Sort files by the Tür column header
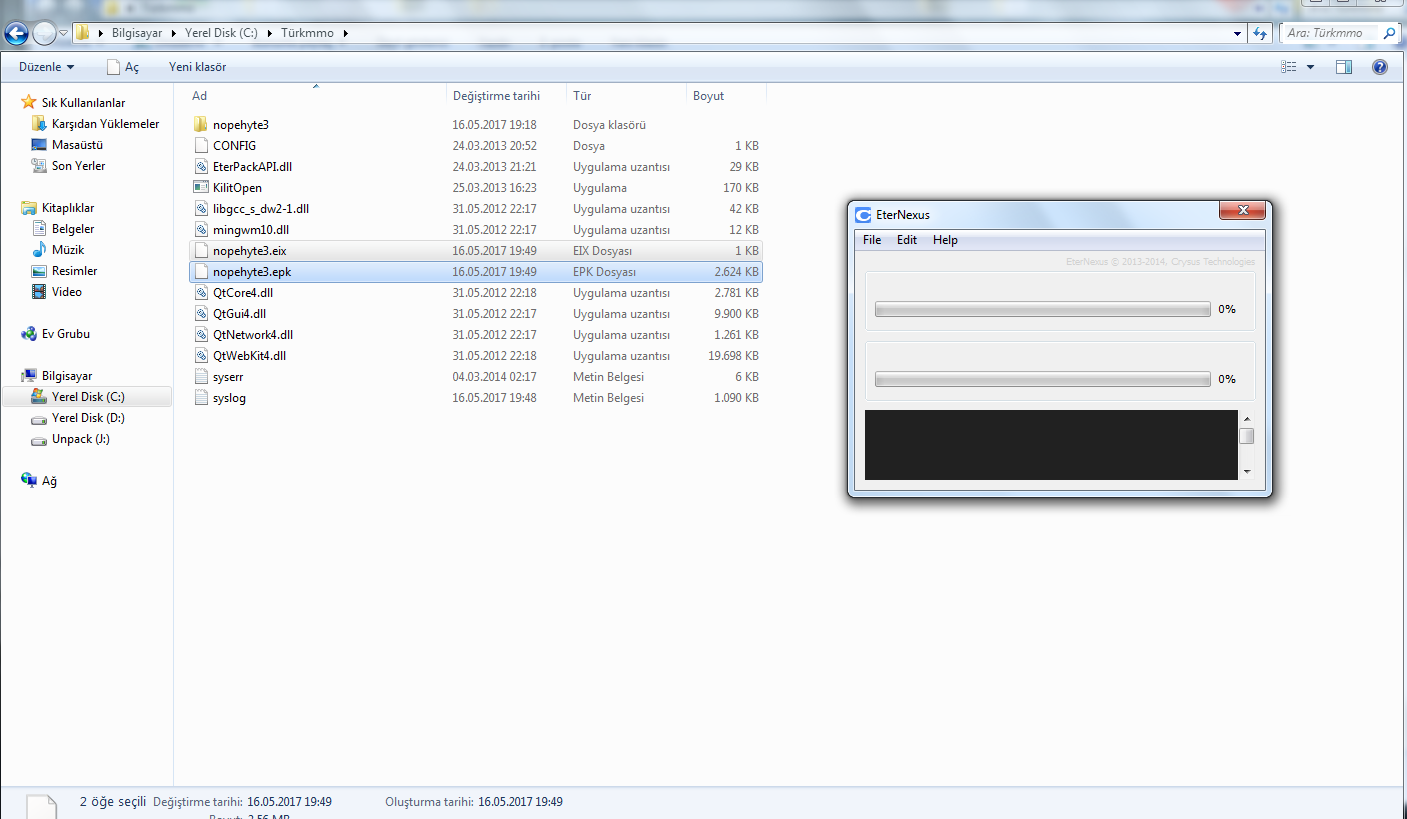1407x819 pixels. 626,96
